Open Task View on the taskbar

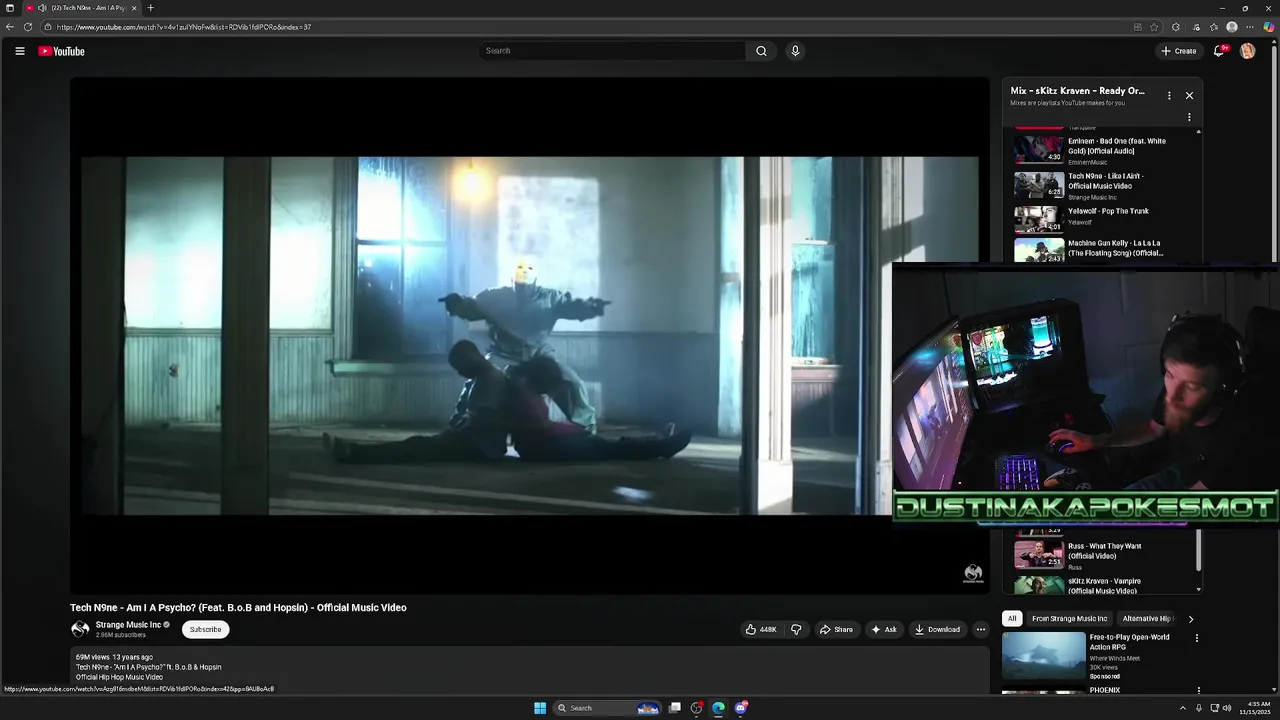675,708
